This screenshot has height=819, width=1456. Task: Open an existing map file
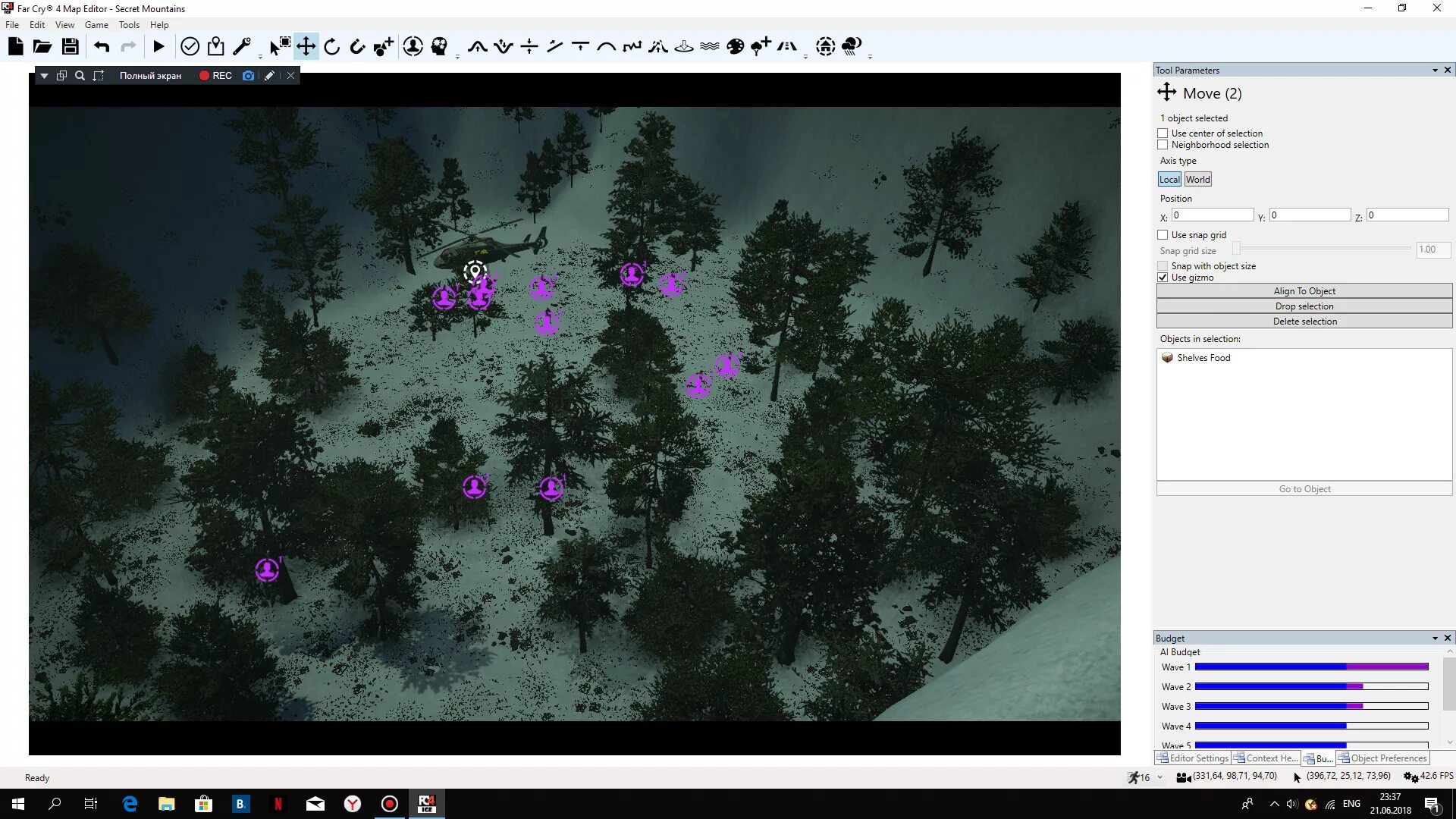pos(42,47)
